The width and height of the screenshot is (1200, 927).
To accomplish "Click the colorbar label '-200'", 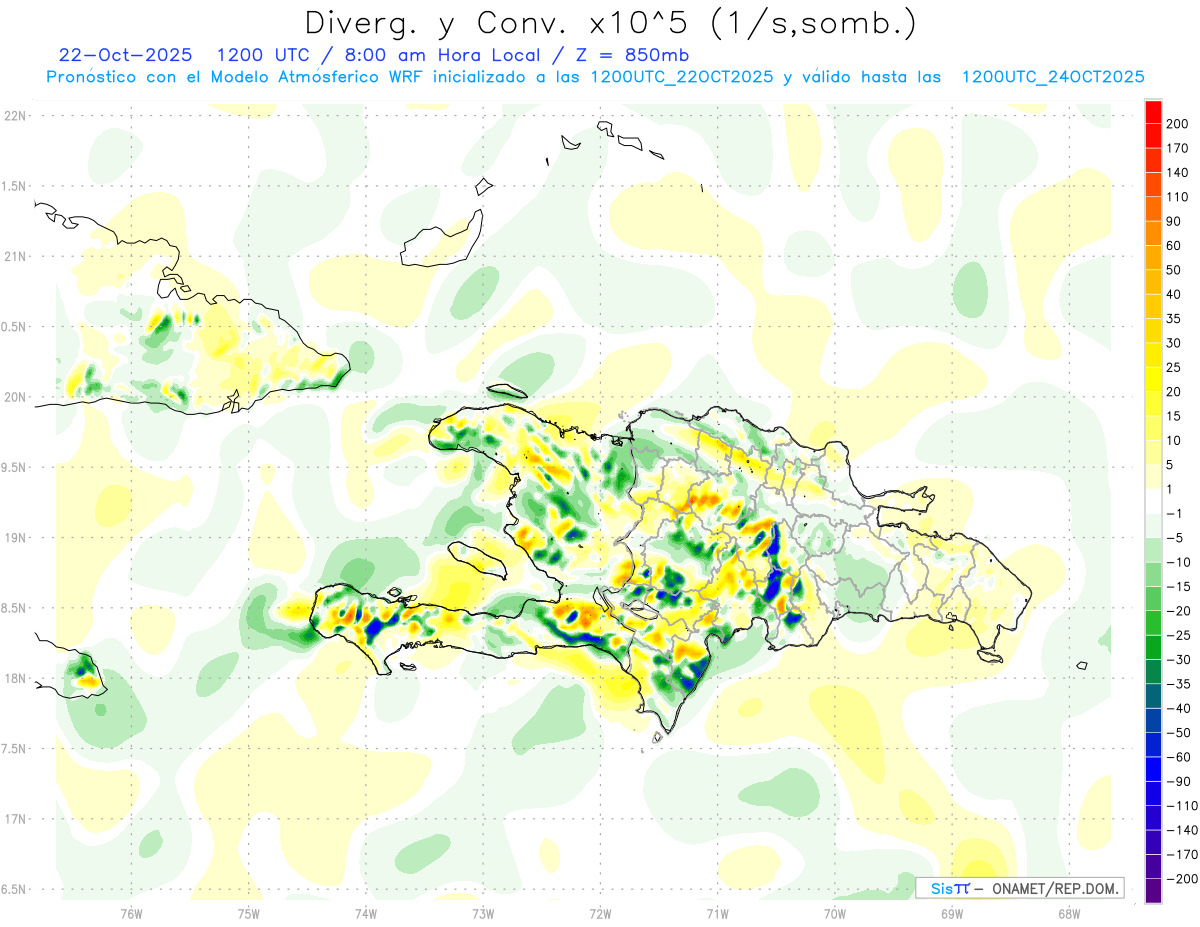I will [x=1184, y=880].
